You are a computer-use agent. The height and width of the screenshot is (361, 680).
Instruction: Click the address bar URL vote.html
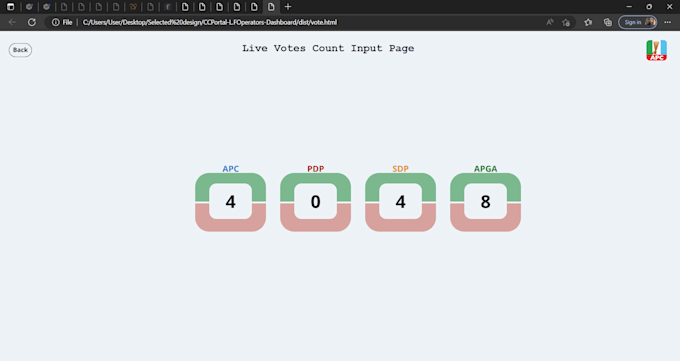pyautogui.click(x=209, y=22)
